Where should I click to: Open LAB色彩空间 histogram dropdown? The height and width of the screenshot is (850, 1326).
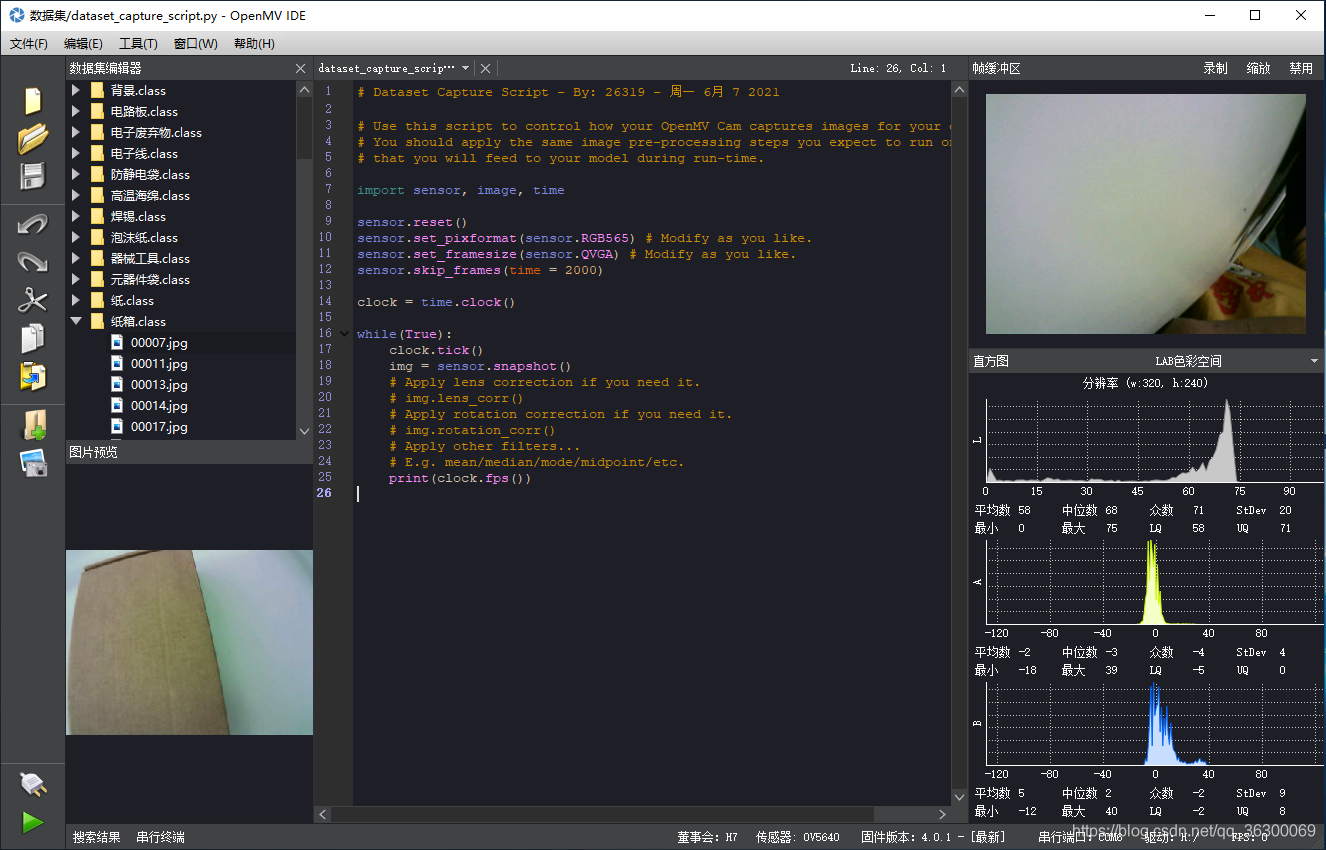[x=1236, y=361]
